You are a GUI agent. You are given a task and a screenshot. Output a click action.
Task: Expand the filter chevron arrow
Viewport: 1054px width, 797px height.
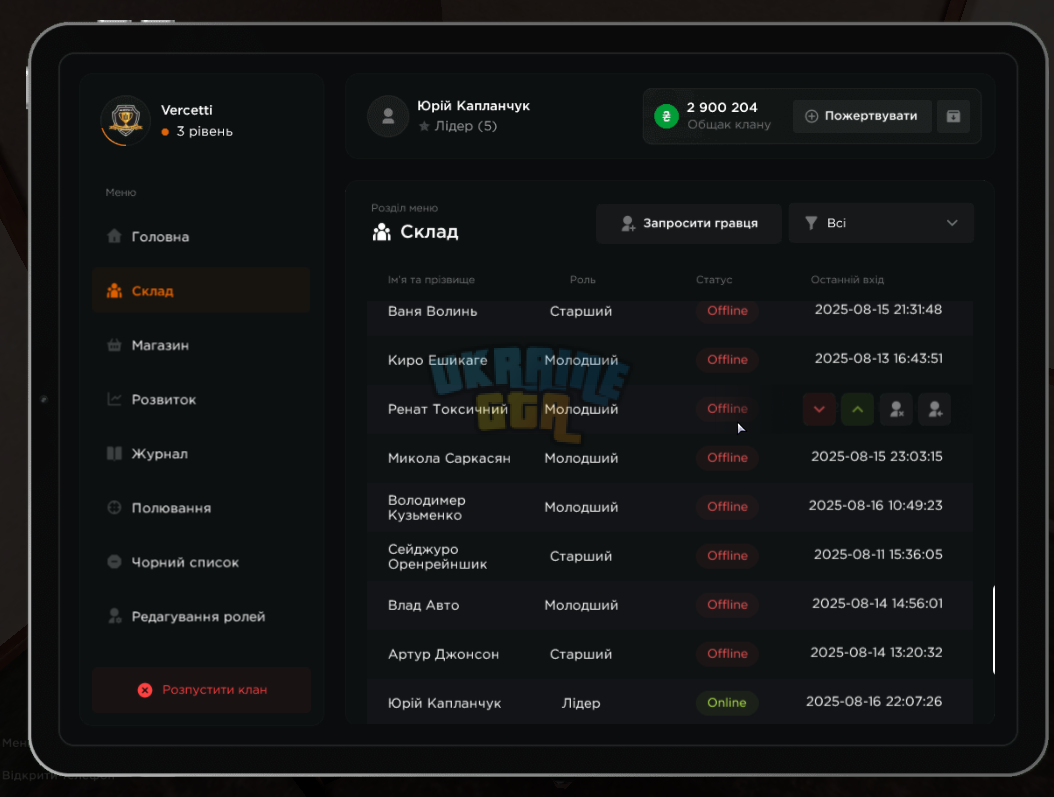coord(952,223)
